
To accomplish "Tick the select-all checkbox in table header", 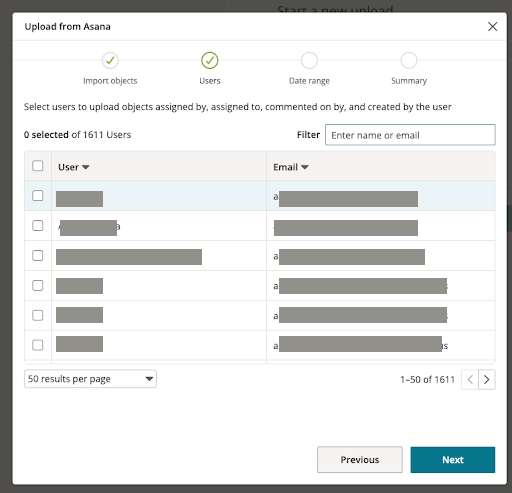I will [x=38, y=166].
